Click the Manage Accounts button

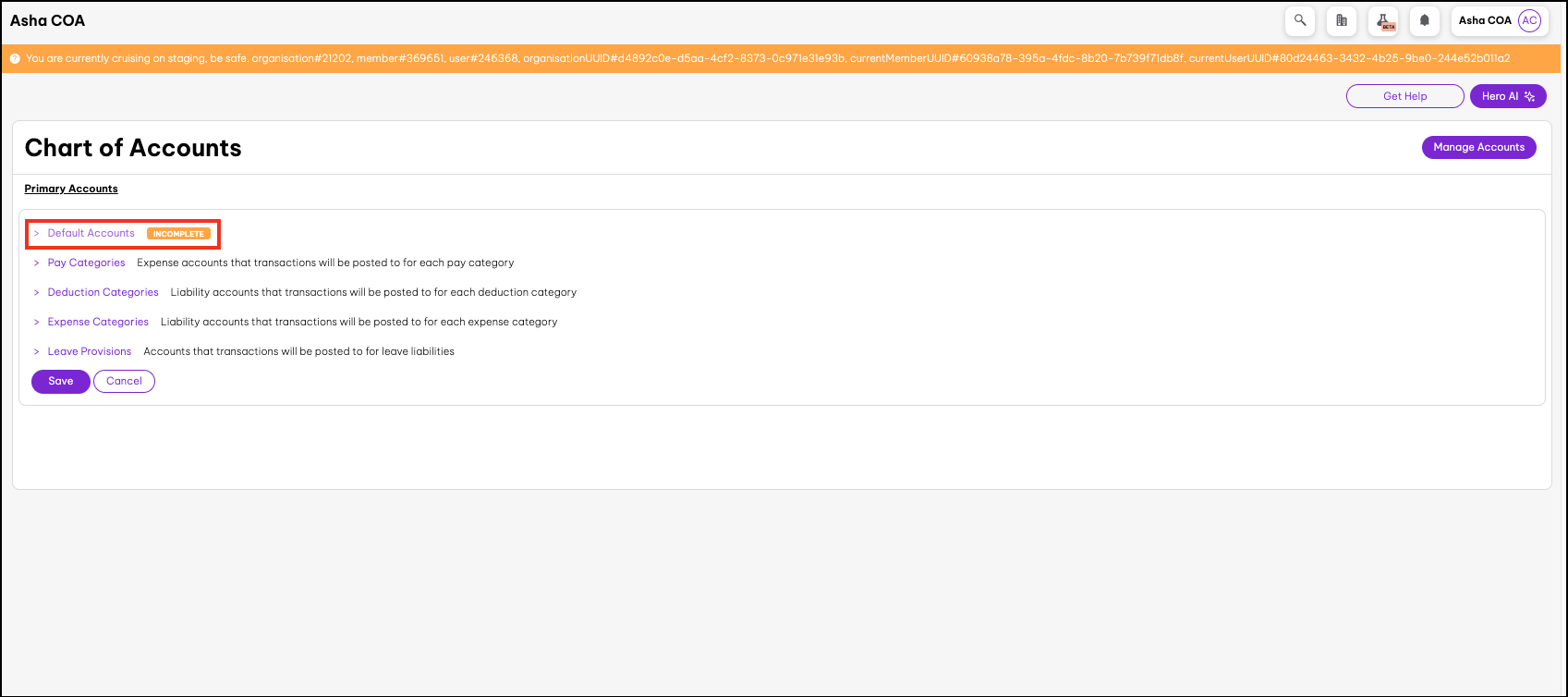coord(1478,147)
